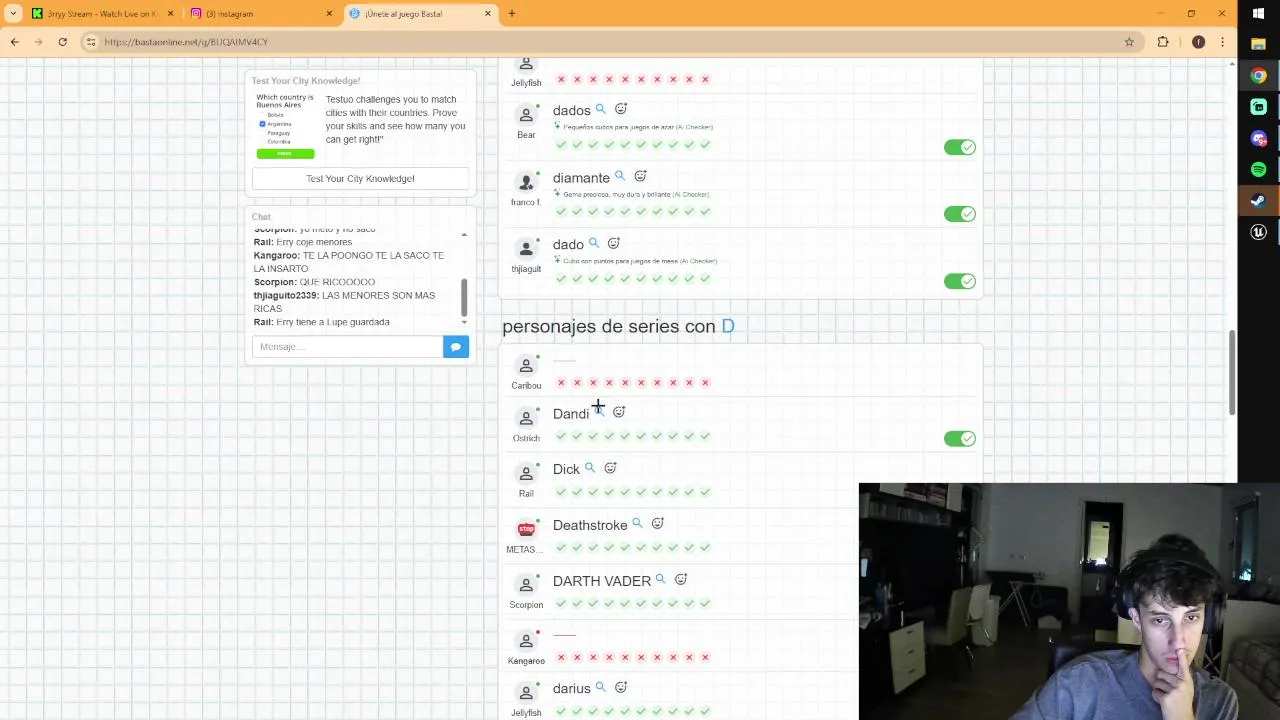
Task: Open Chrome extensions puzzle icon
Action: point(1163,42)
